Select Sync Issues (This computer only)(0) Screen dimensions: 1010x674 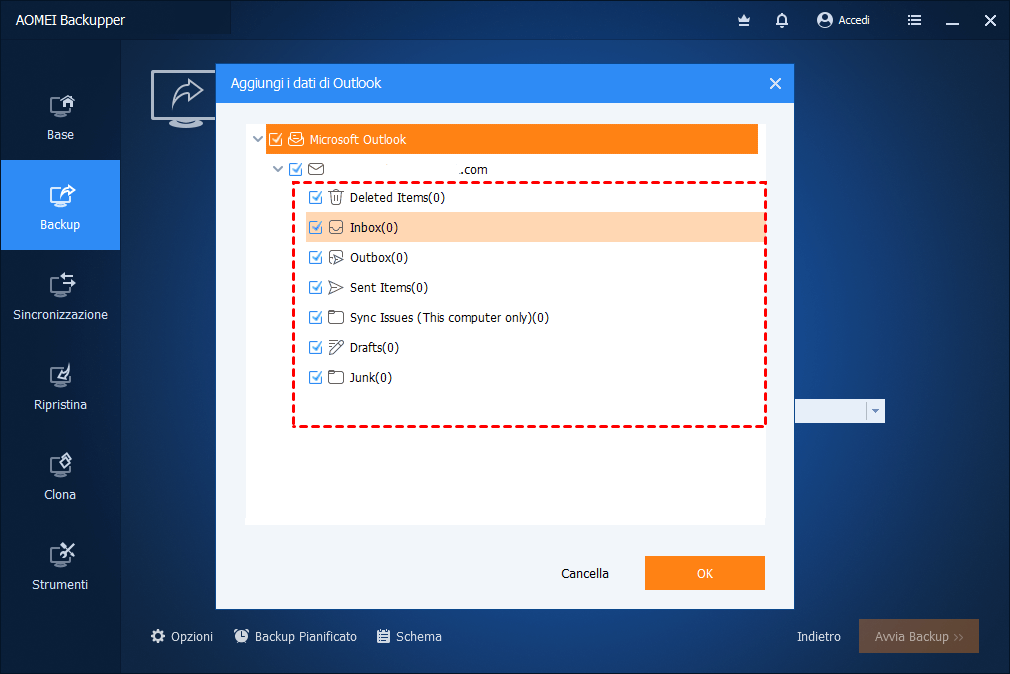click(x=535, y=317)
